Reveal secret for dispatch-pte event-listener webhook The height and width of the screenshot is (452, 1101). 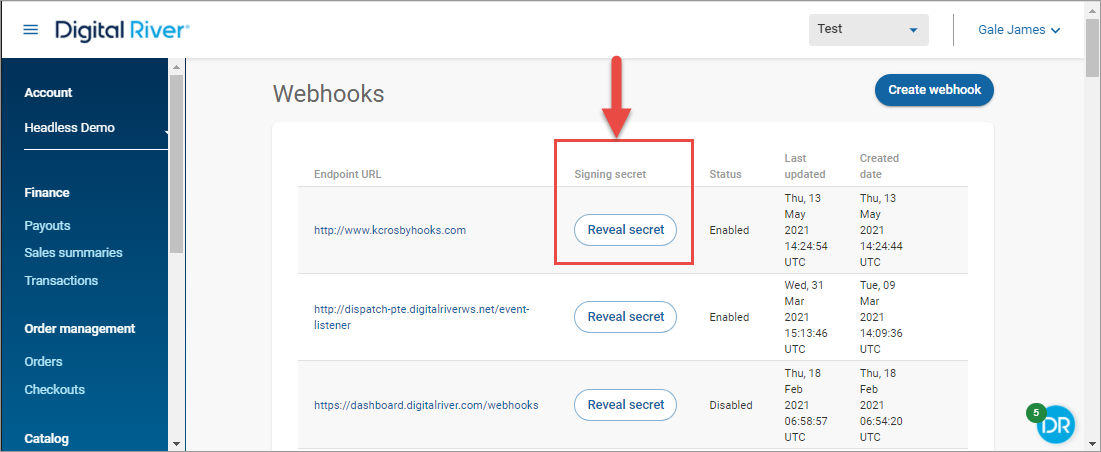click(x=626, y=317)
